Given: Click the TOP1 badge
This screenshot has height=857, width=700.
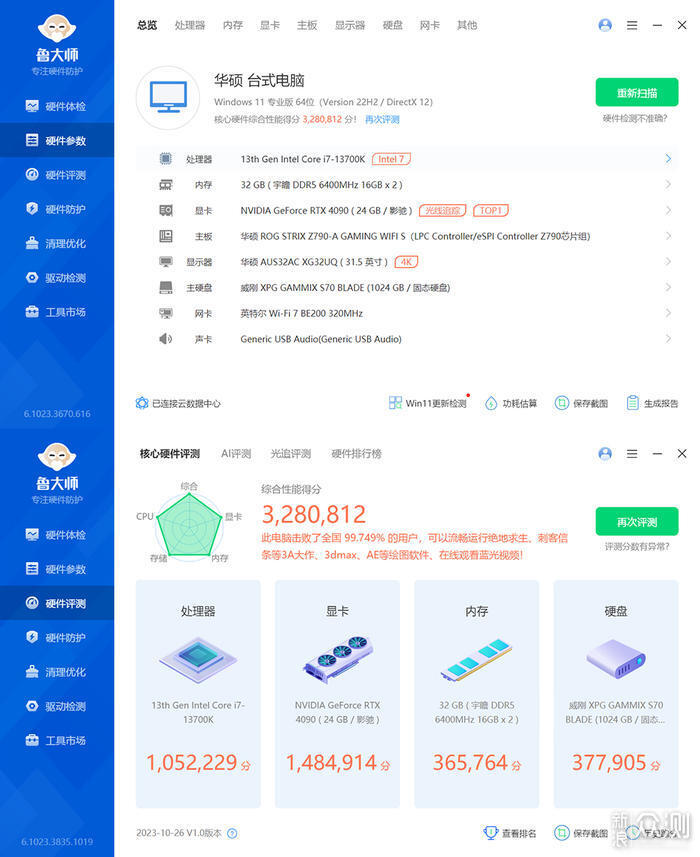Looking at the screenshot, I should (491, 210).
